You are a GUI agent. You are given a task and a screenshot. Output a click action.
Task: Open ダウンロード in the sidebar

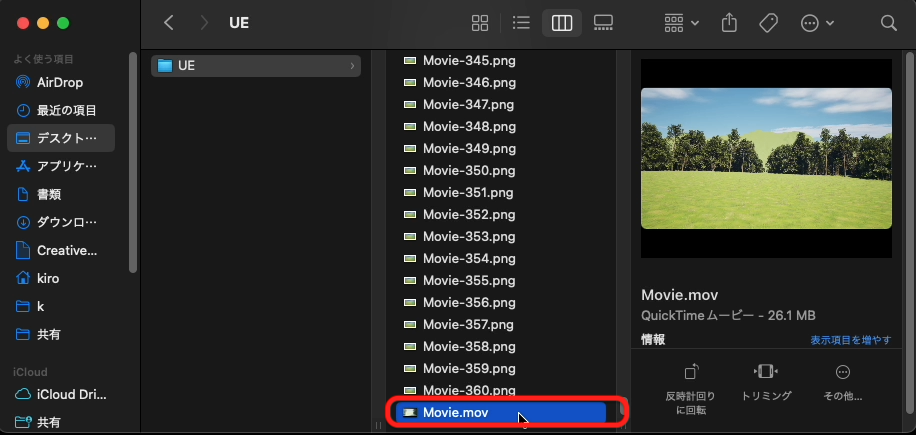[61, 222]
